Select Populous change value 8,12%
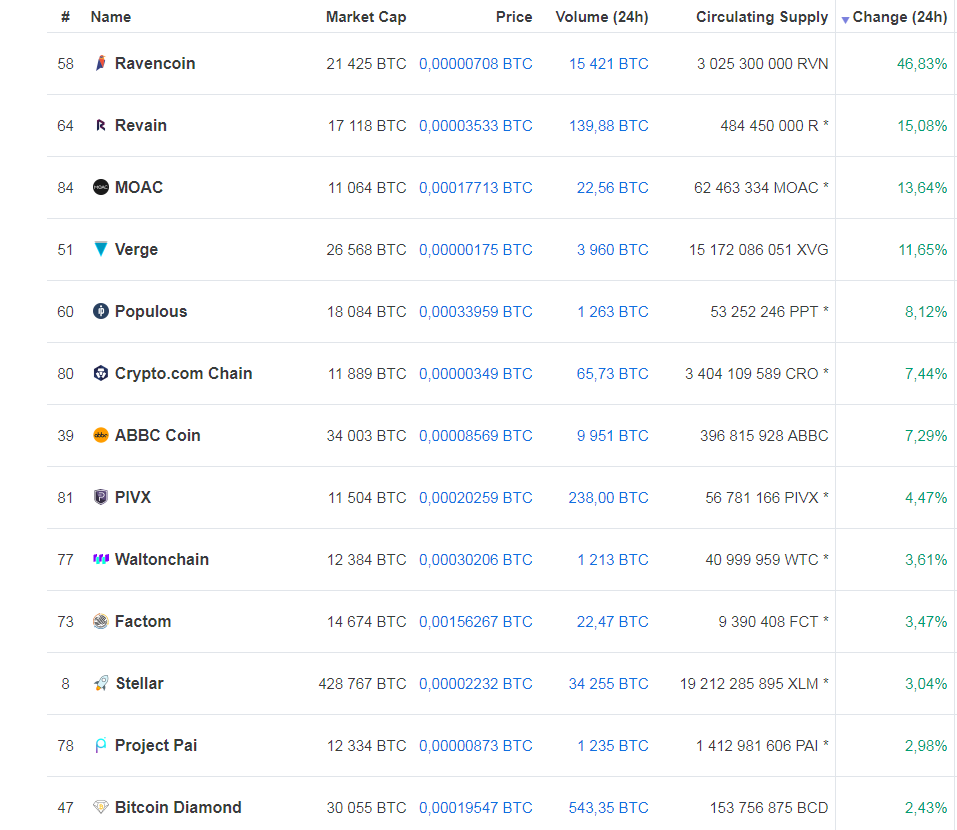The width and height of the screenshot is (957, 830). [926, 312]
